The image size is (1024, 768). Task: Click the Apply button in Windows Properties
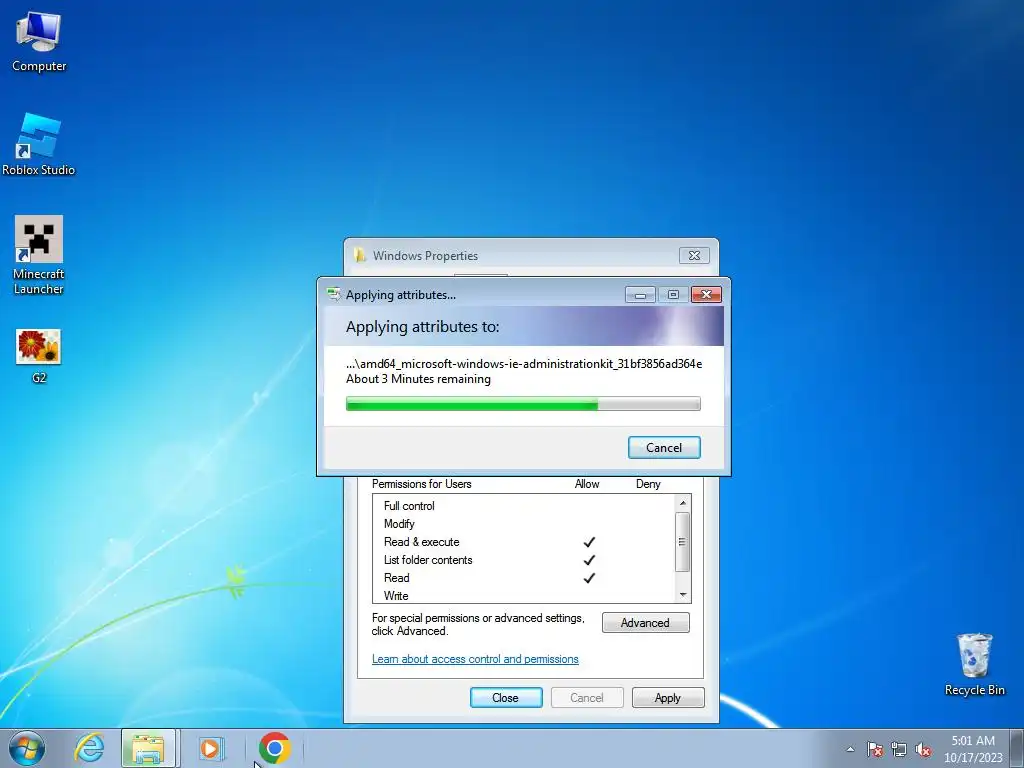[x=668, y=697]
